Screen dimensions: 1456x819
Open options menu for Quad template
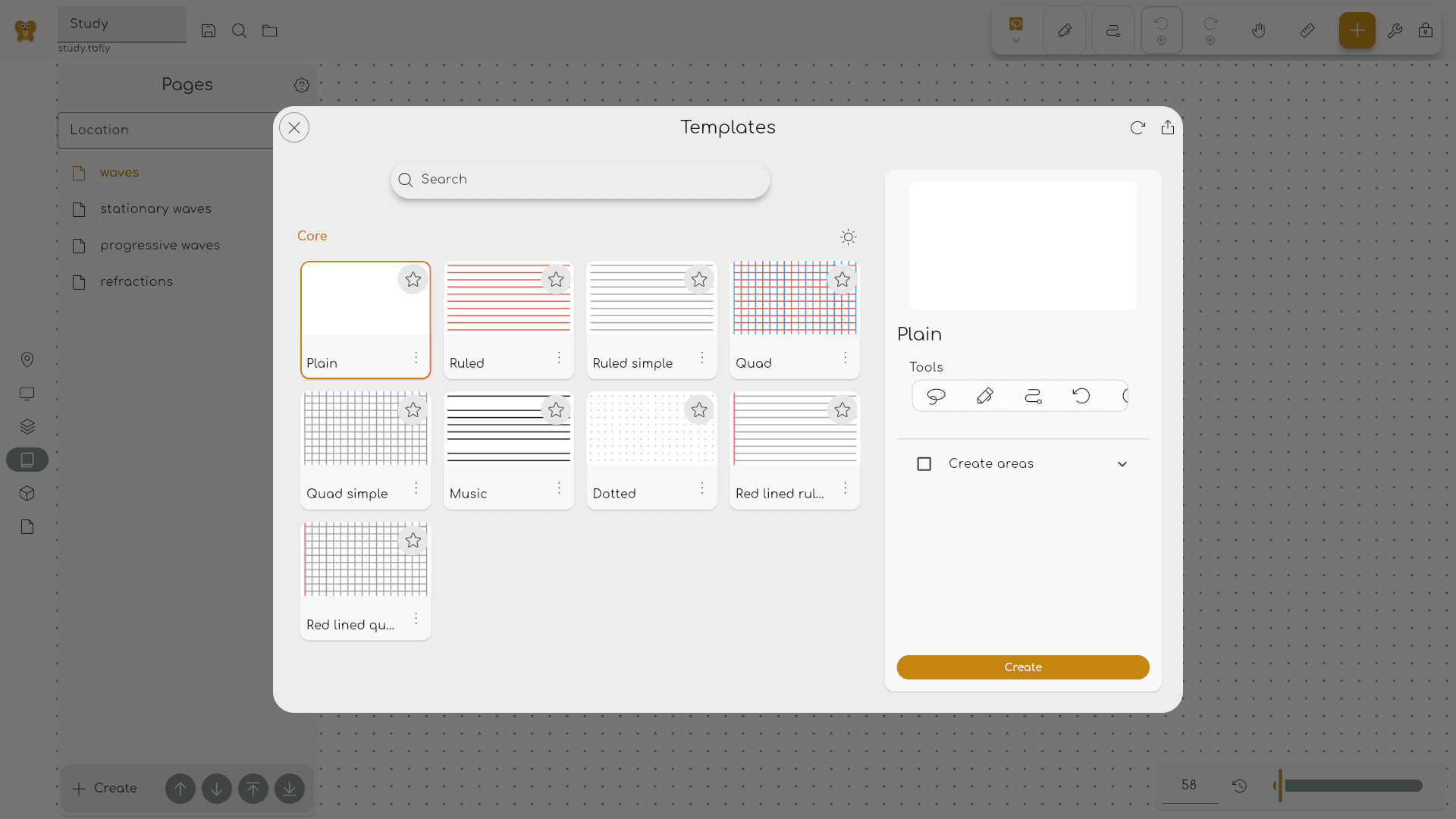coord(845,357)
